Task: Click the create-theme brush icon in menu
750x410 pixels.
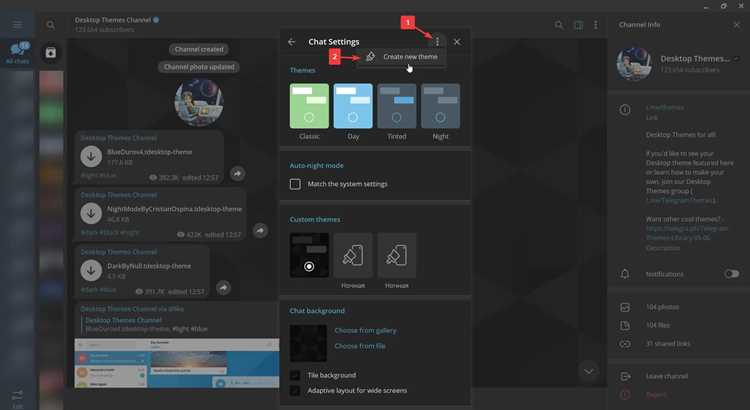Action: [370, 56]
